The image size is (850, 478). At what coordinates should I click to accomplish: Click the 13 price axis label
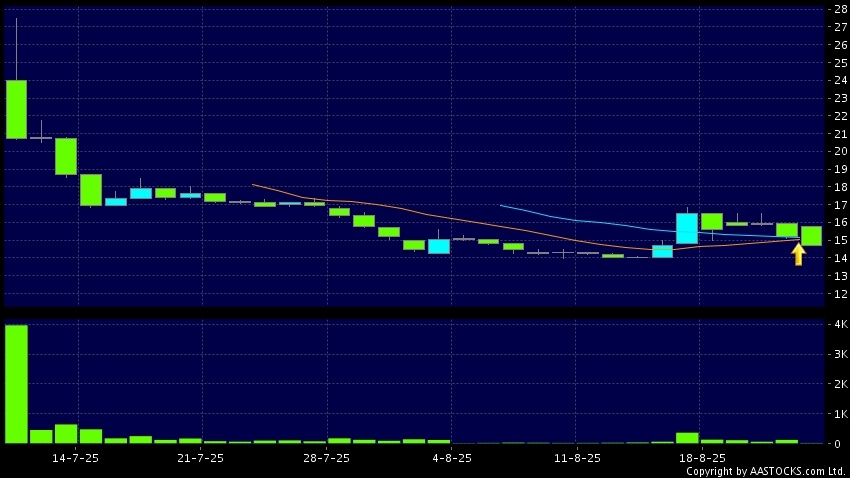coord(841,276)
